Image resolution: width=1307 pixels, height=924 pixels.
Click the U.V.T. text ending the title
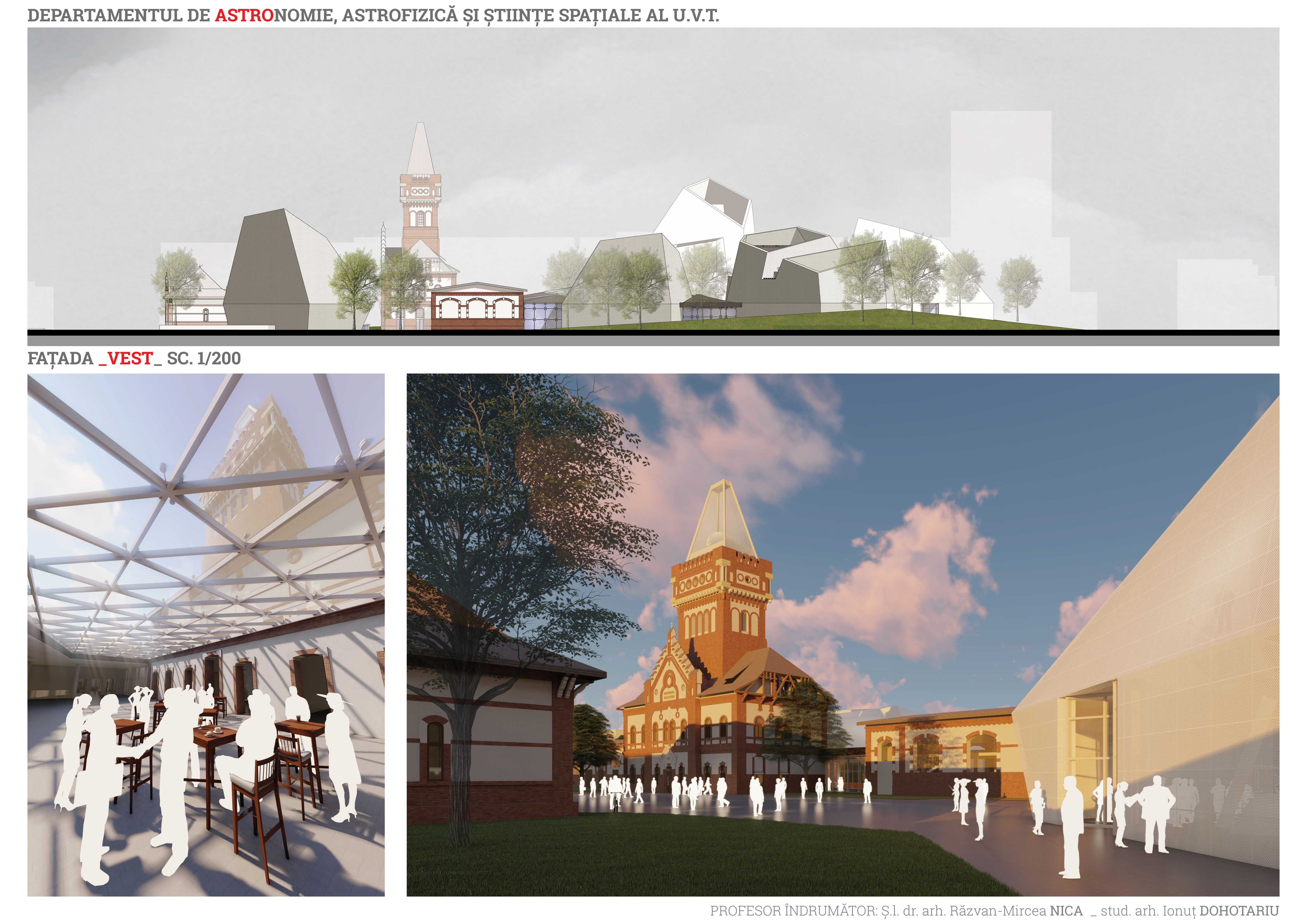[696, 15]
